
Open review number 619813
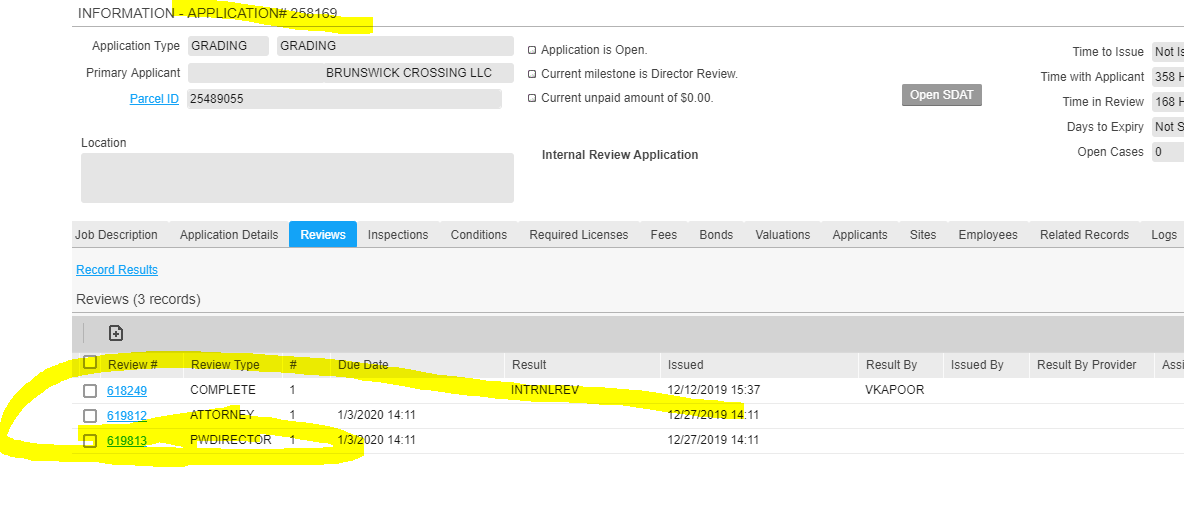click(x=127, y=440)
